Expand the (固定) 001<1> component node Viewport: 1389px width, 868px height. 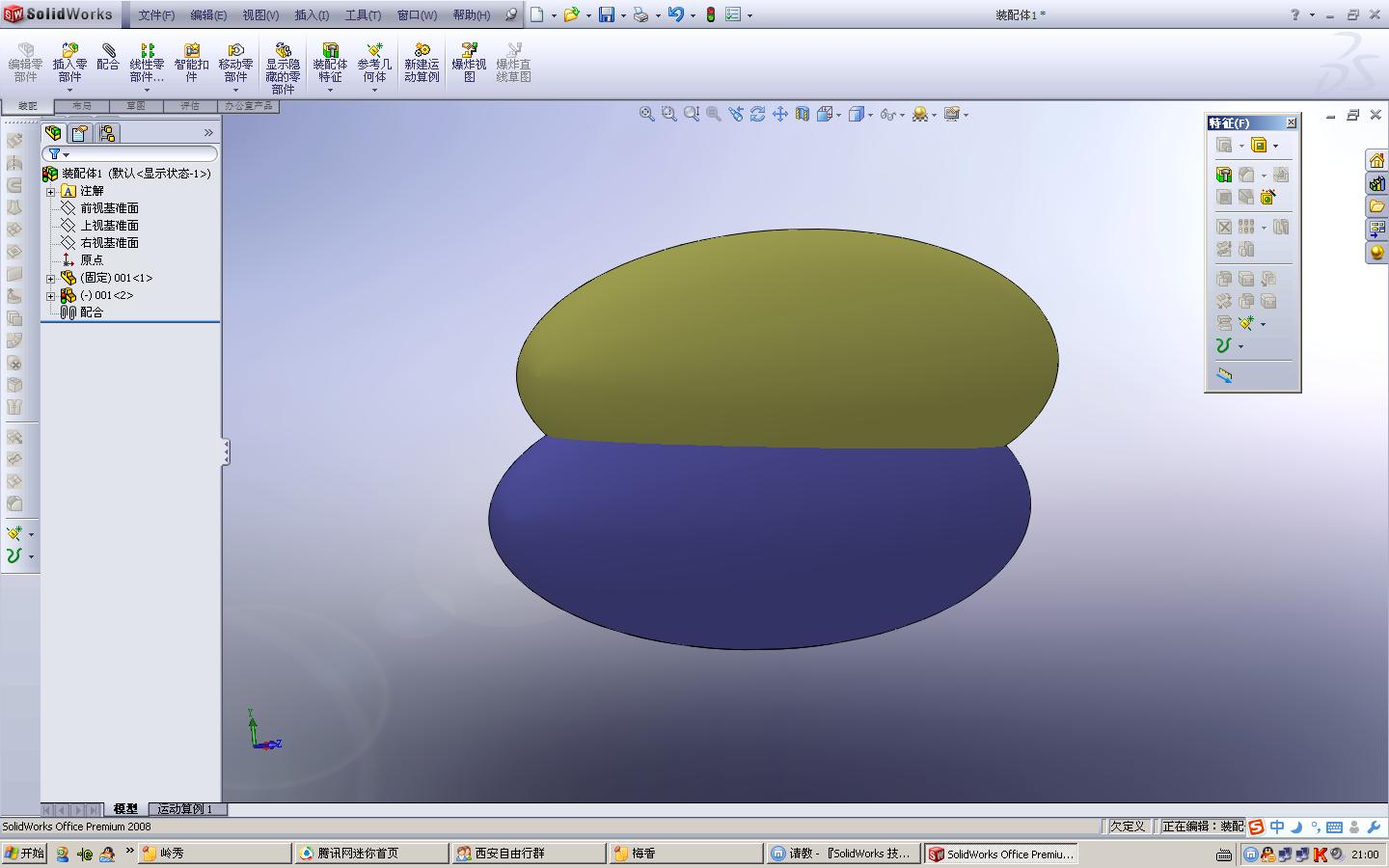tap(51, 278)
